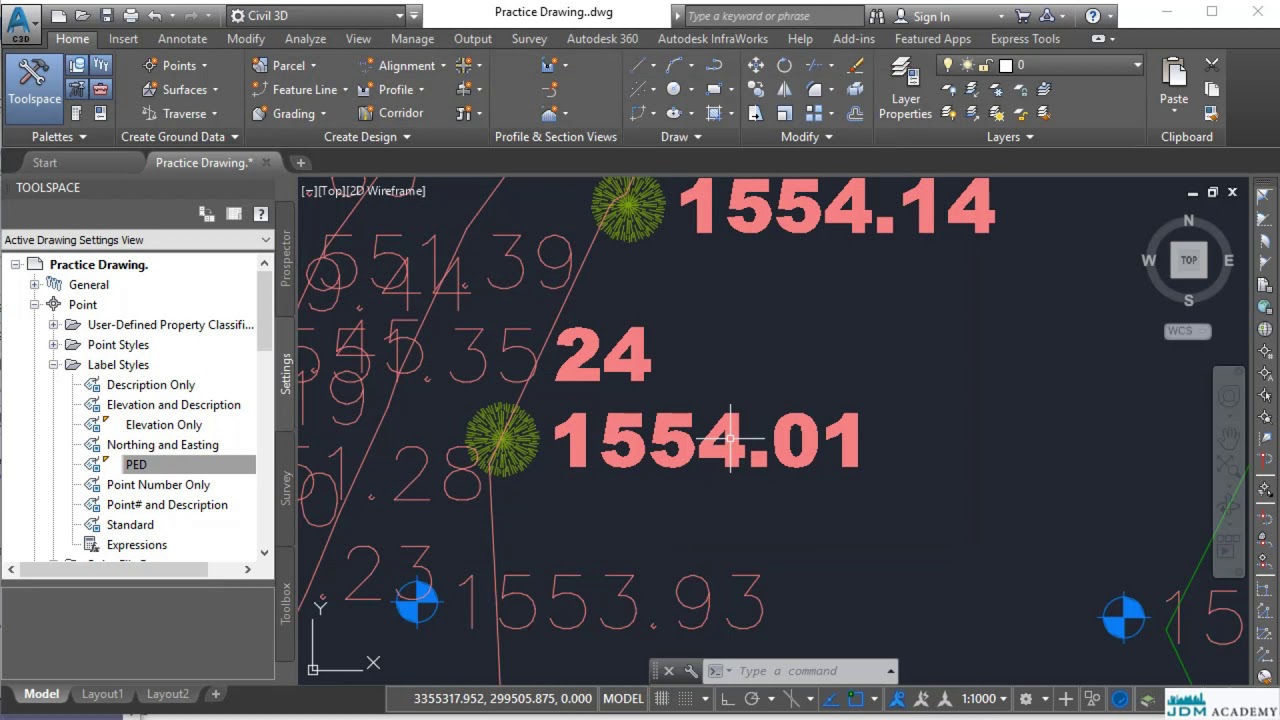1280x720 pixels.
Task: Click the Open file folder icon
Action: [x=83, y=16]
